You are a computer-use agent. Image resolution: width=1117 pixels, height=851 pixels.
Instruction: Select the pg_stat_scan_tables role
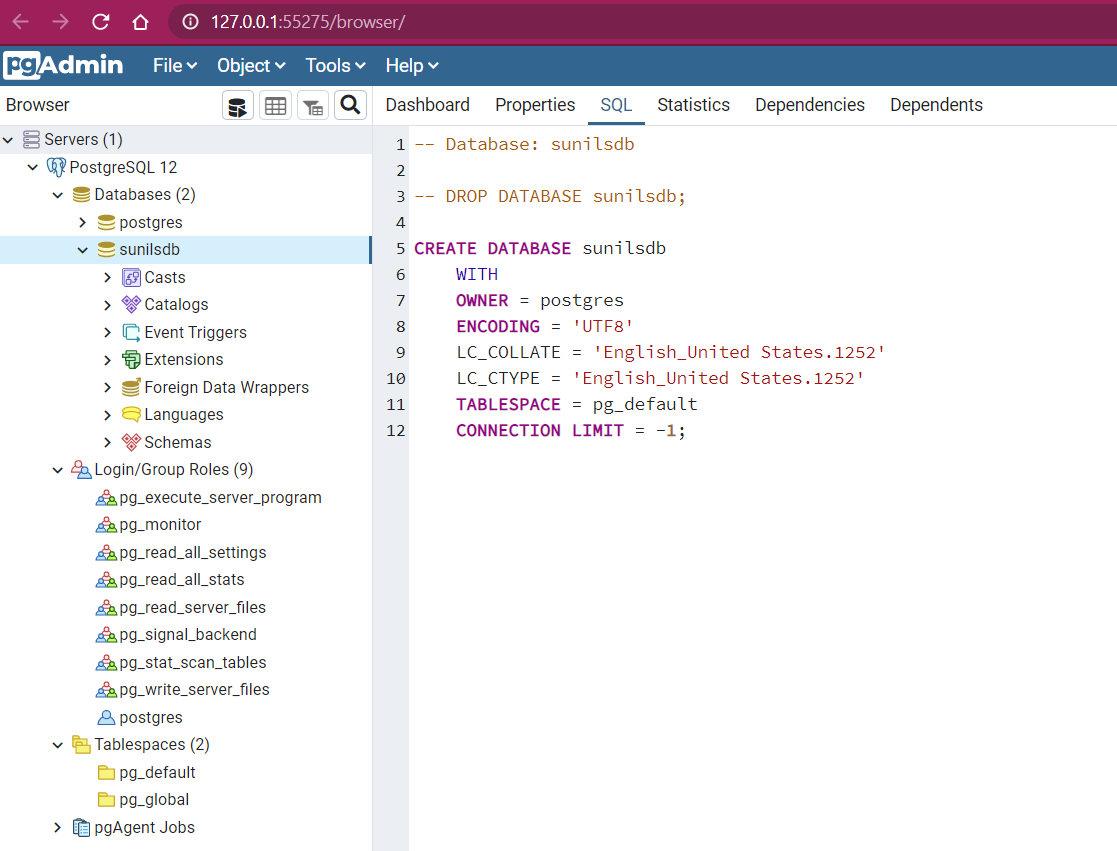point(193,662)
